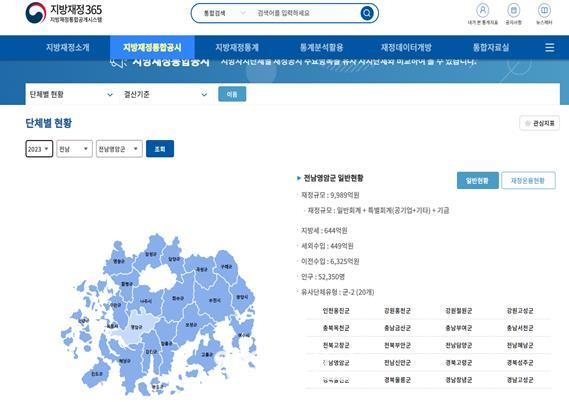569x402 pixels.
Task: Click the 이동 button
Action: click(232, 94)
